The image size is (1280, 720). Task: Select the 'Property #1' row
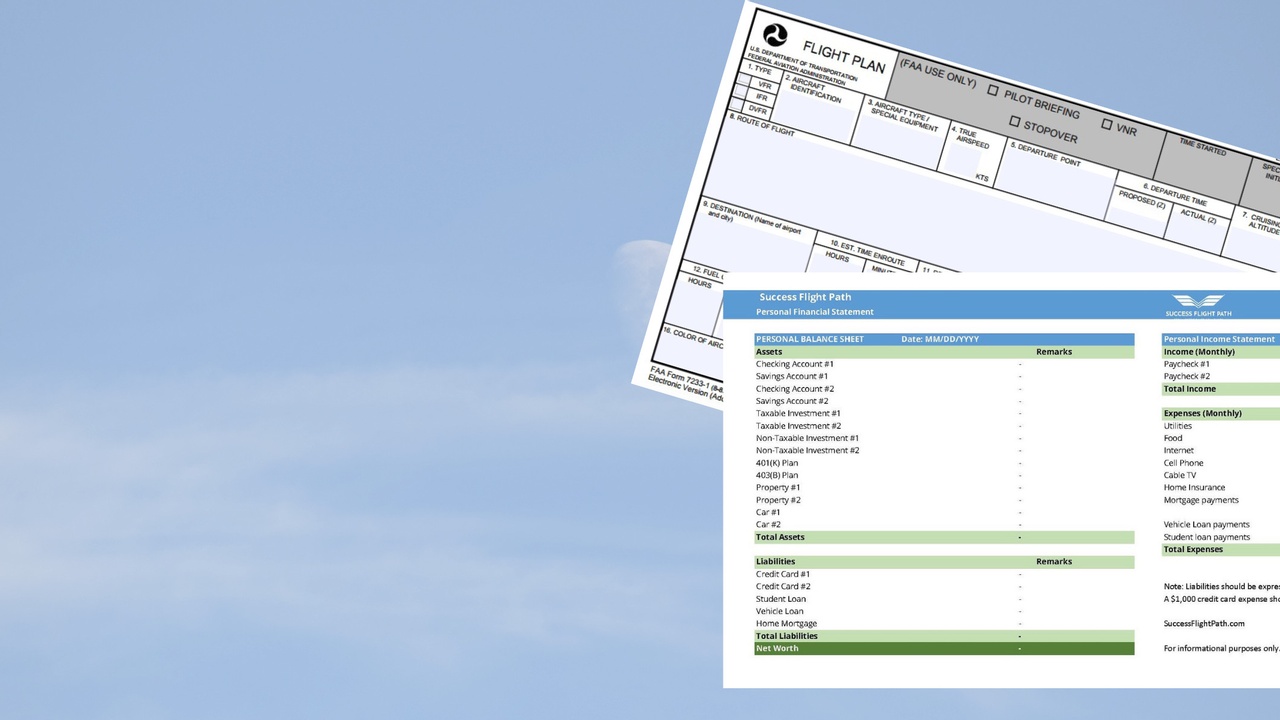click(x=944, y=487)
